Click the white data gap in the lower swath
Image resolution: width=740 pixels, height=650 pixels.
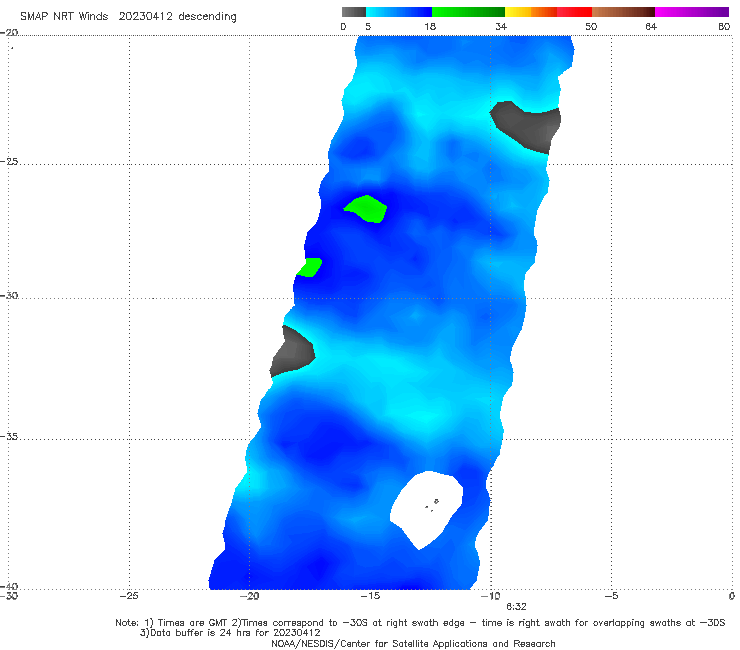pyautogui.click(x=427, y=509)
